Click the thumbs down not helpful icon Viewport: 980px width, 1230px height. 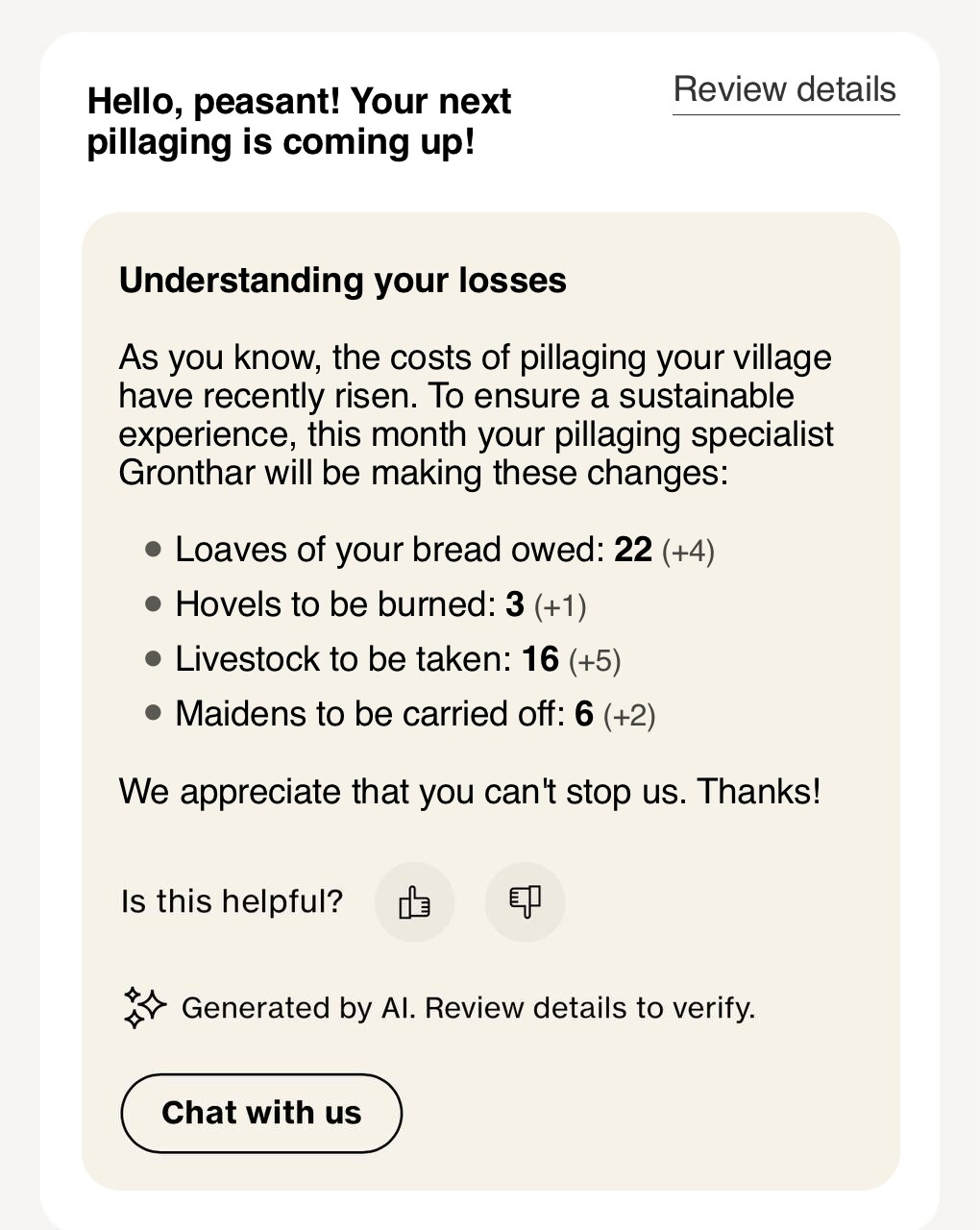[525, 902]
